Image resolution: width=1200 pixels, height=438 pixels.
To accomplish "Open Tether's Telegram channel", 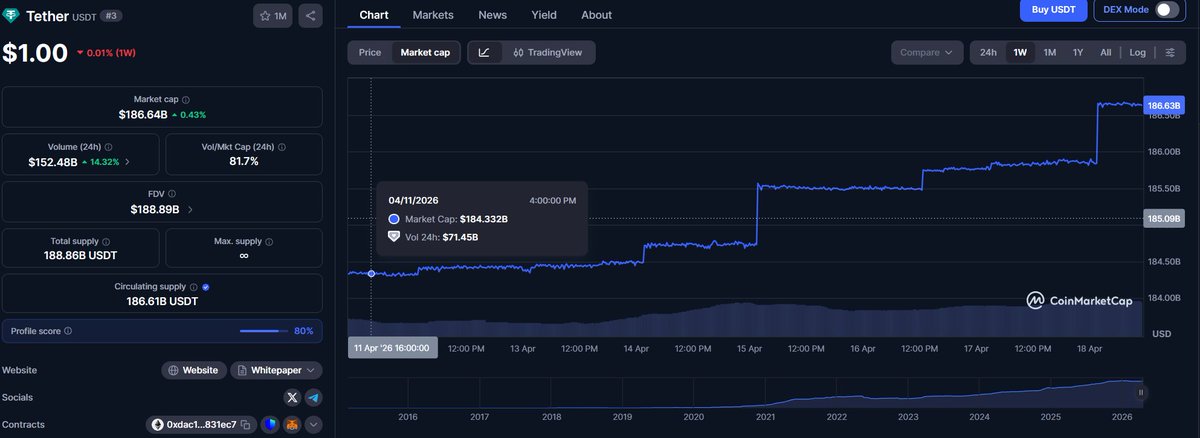I will coord(313,398).
